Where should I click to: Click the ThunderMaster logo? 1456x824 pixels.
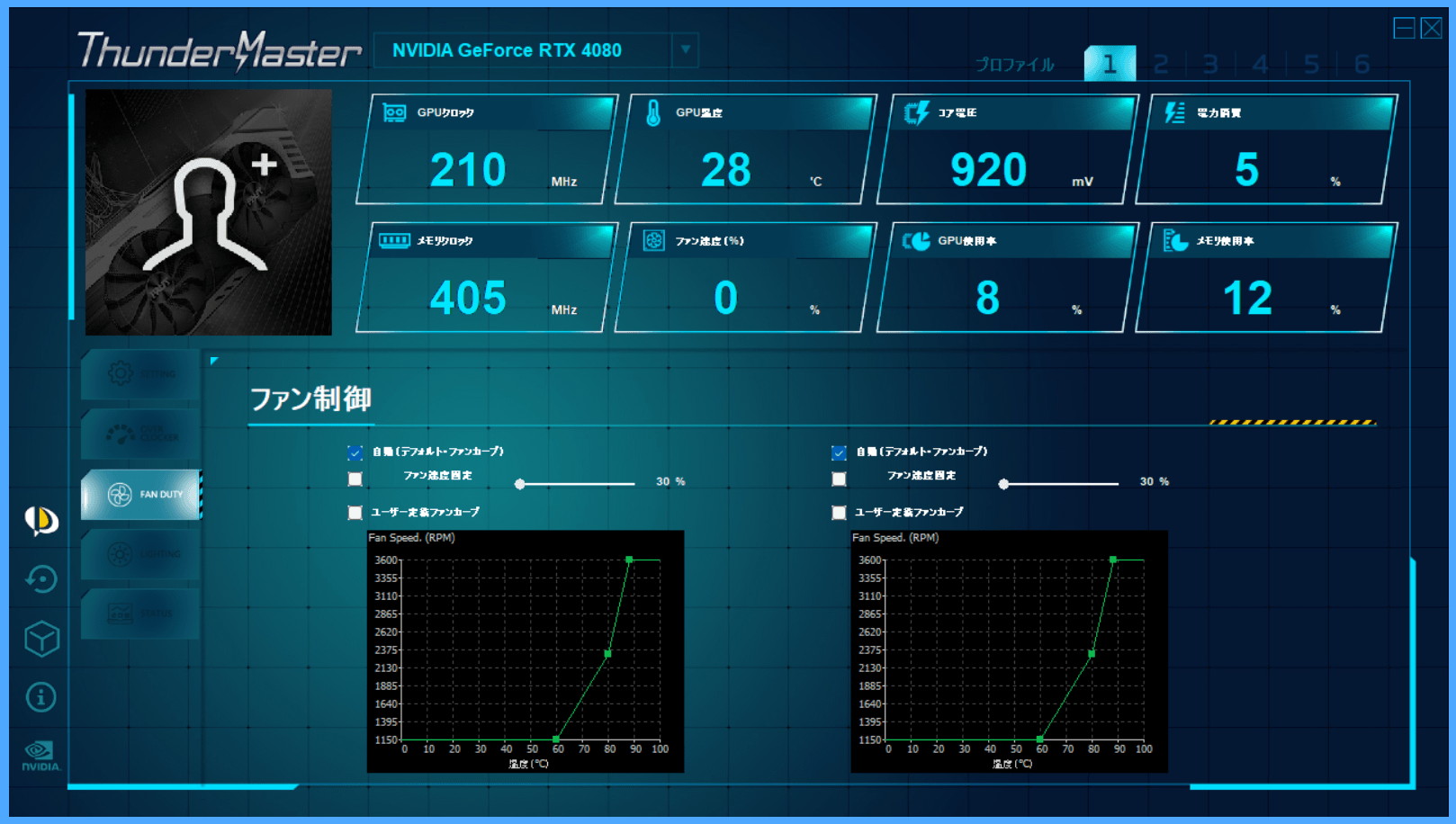coord(220,50)
